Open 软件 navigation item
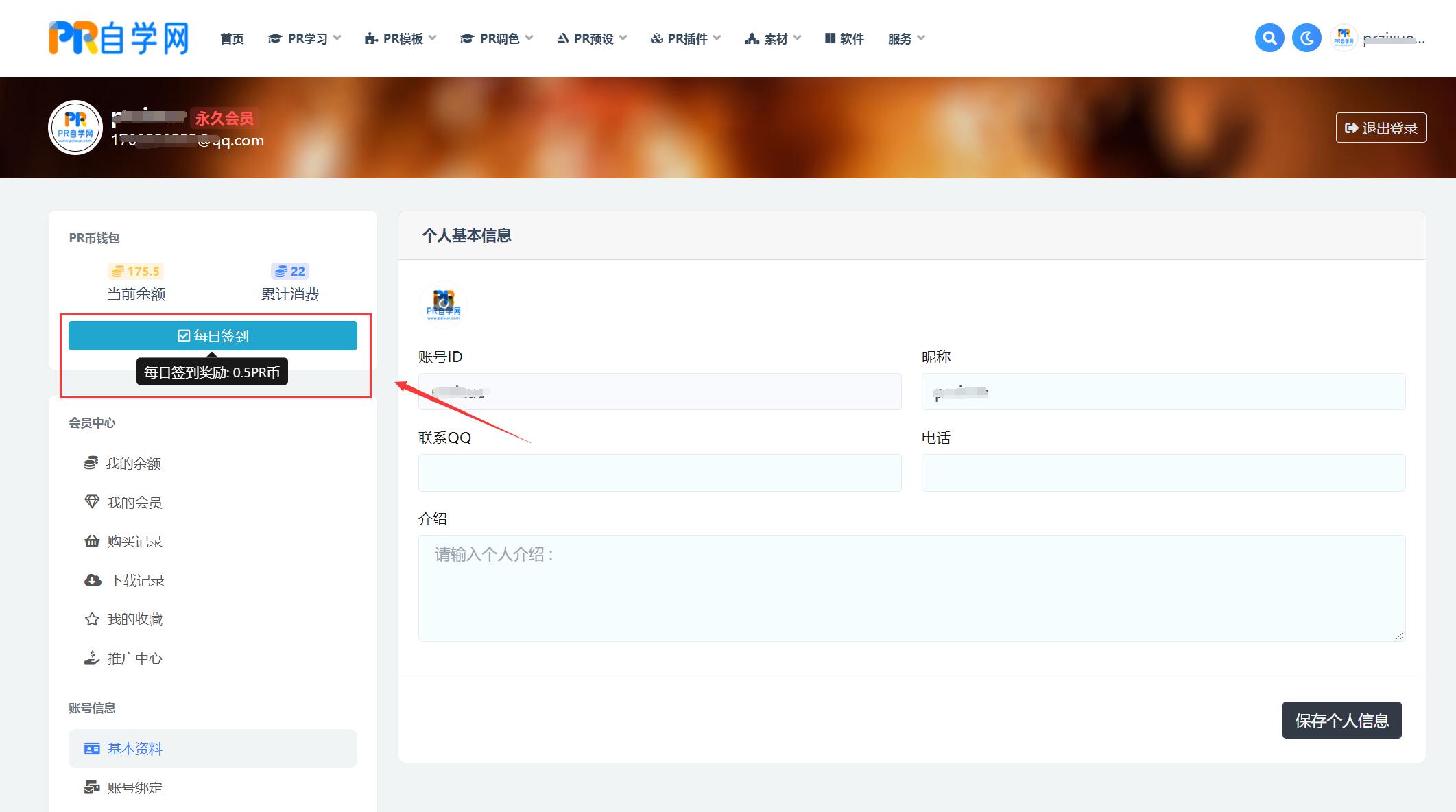 (844, 38)
